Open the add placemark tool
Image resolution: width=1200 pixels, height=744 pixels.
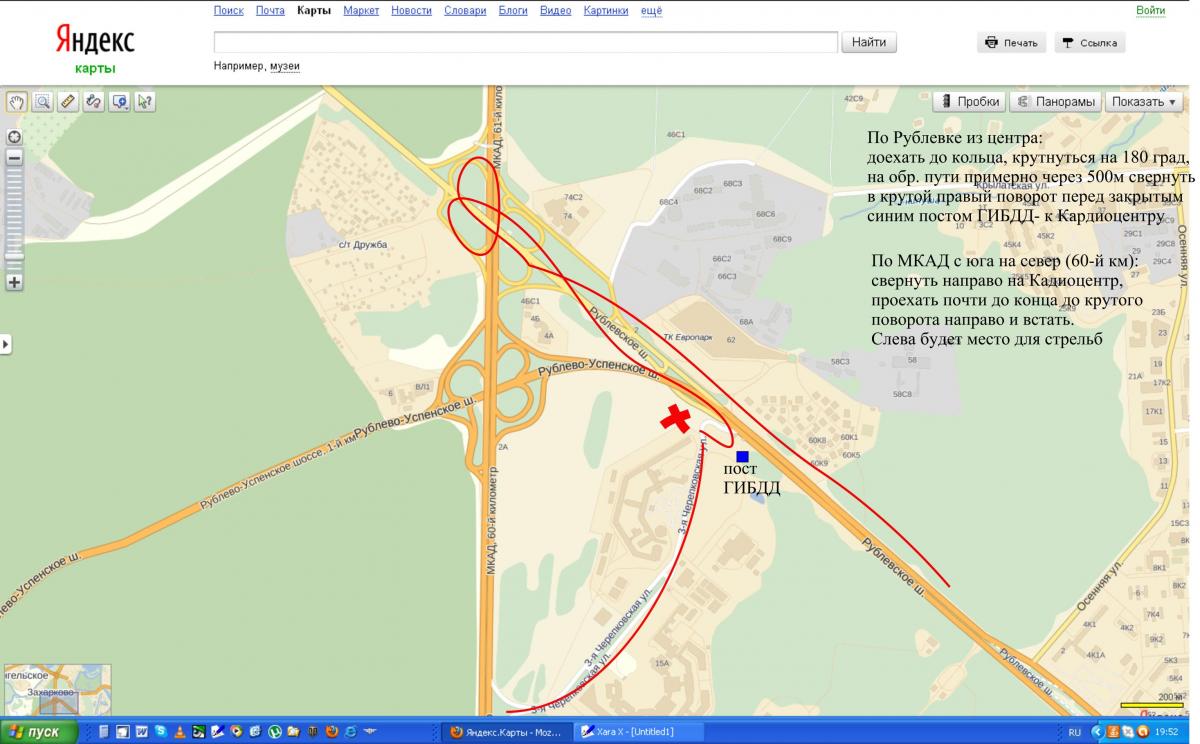pyautogui.click(x=119, y=101)
